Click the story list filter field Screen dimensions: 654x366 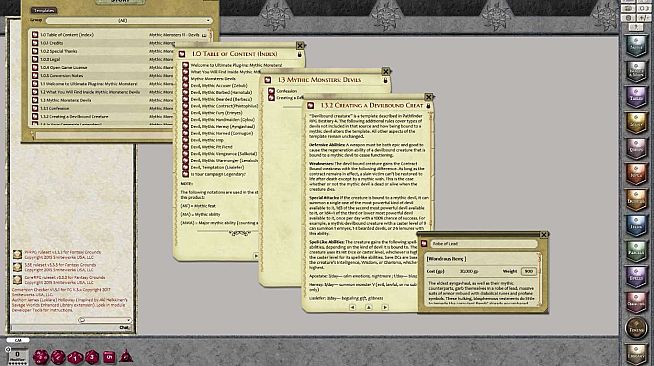click(x=104, y=135)
